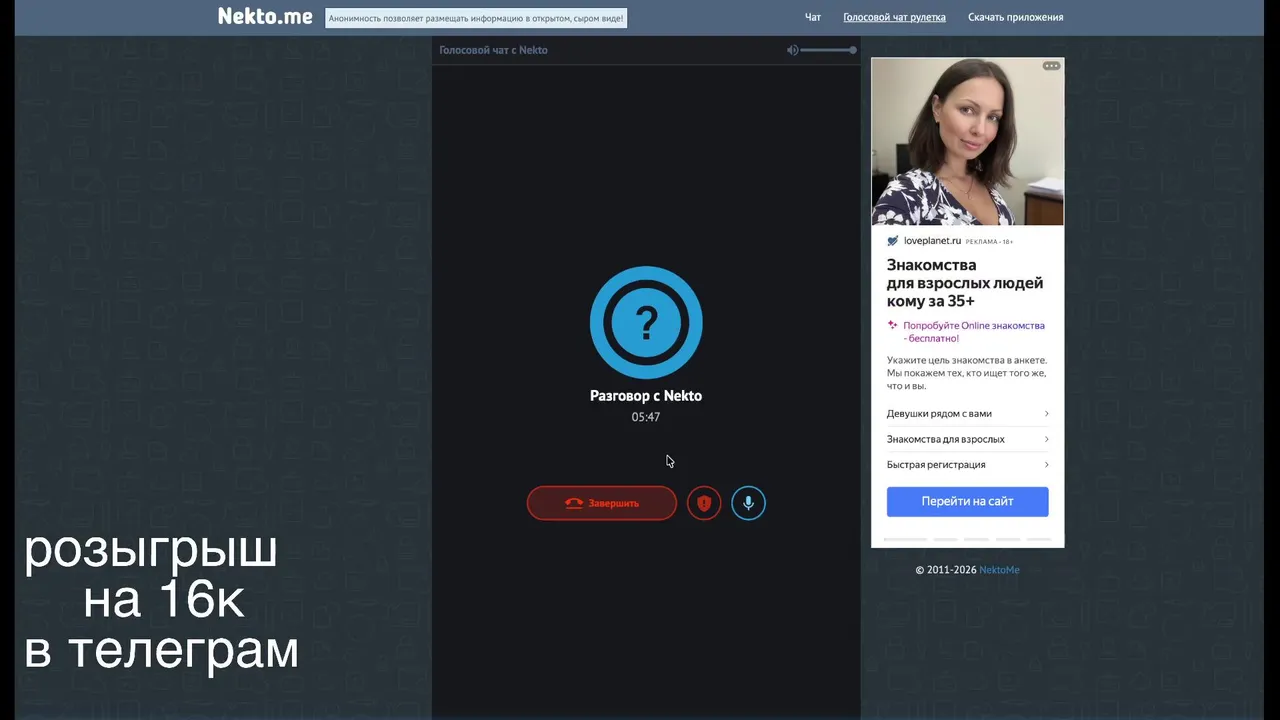This screenshot has width=1280, height=720.
Task: Mute the microphone button
Action: [x=748, y=503]
